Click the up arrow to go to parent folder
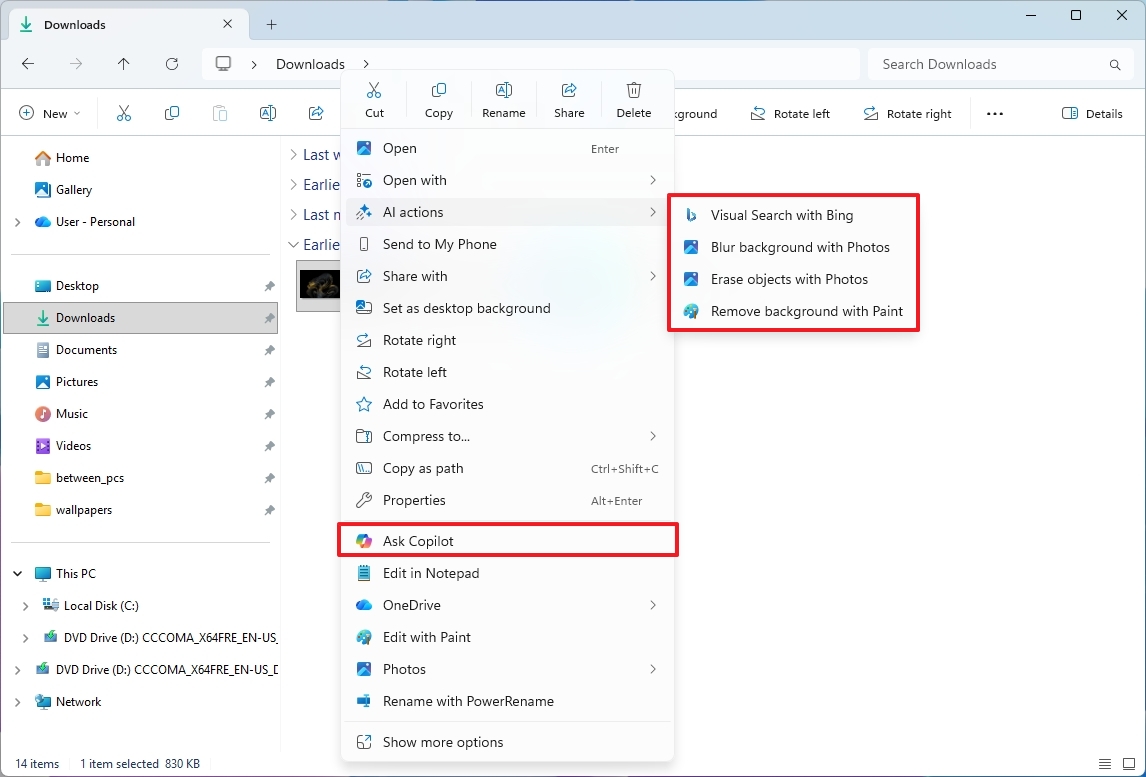 pyautogui.click(x=124, y=63)
